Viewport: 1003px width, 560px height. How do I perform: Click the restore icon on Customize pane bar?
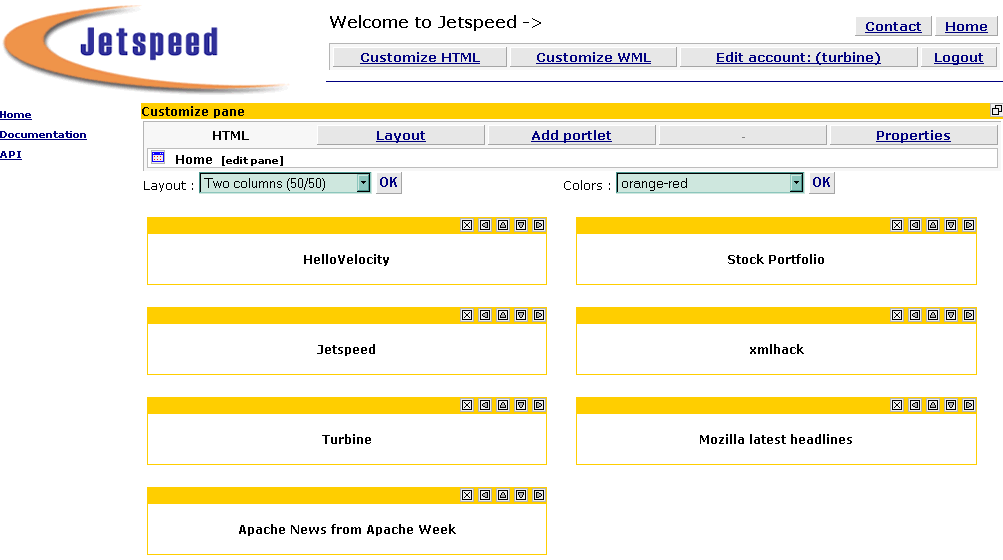[996, 111]
